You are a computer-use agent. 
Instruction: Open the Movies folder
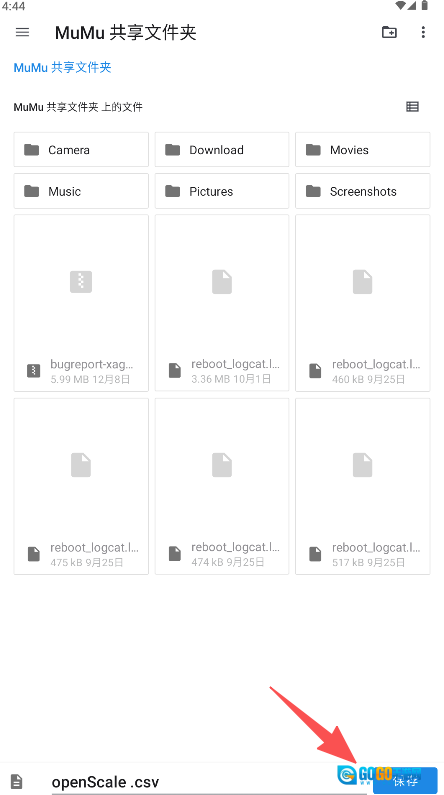tap(363, 150)
